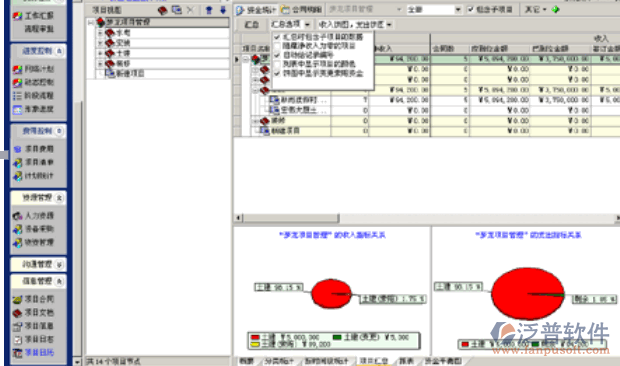620x366 pixels.
Task: Switch to the 合同明细 tab
Action: point(302,9)
